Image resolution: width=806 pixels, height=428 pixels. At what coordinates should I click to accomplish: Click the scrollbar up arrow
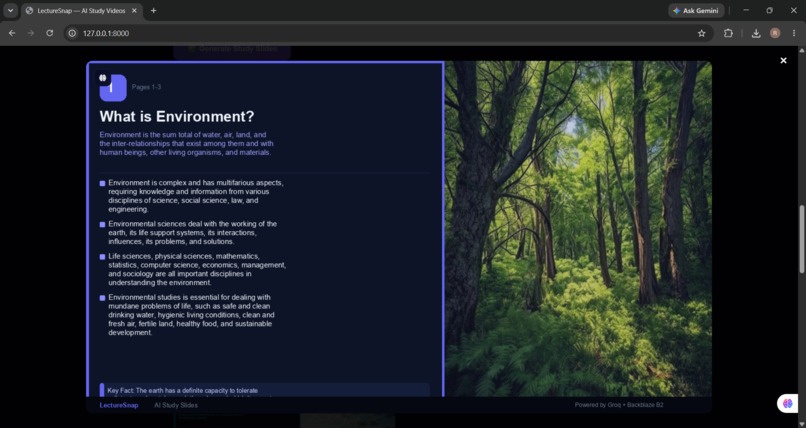[801, 50]
